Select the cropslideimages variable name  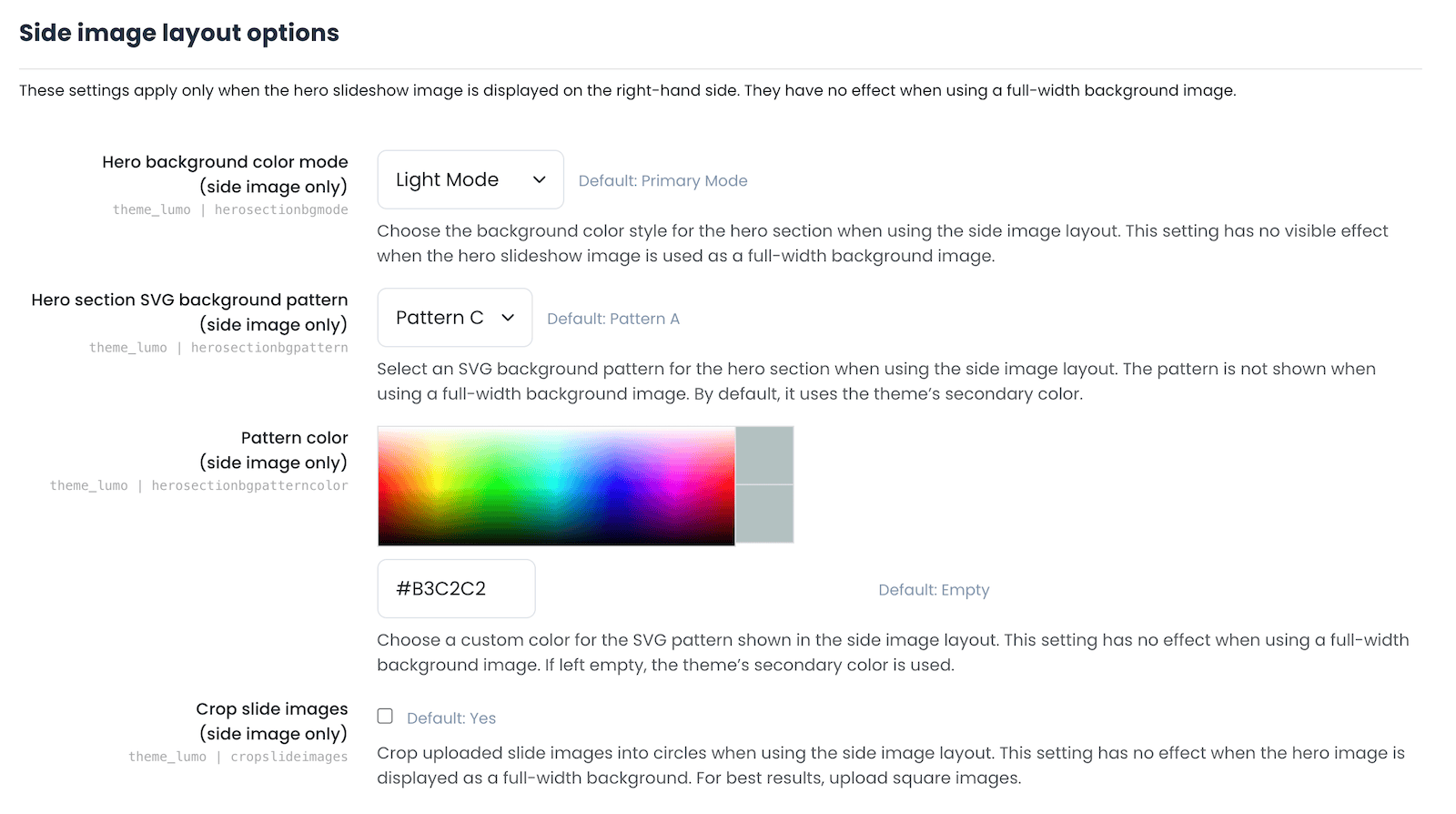288,757
